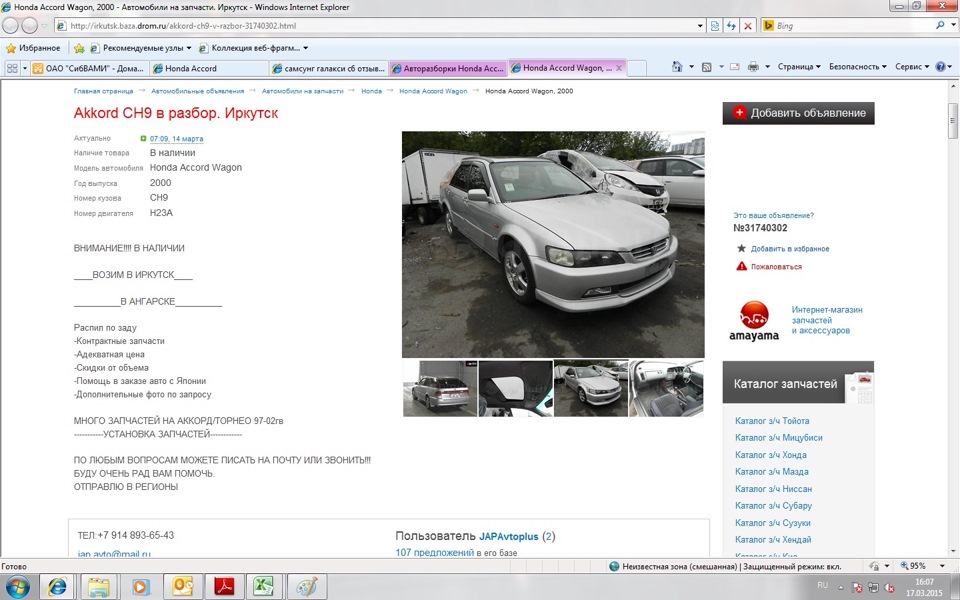The height and width of the screenshot is (600, 960).
Task: Open the second thumbnail, the black-and-white close-up
Action: coord(516,389)
